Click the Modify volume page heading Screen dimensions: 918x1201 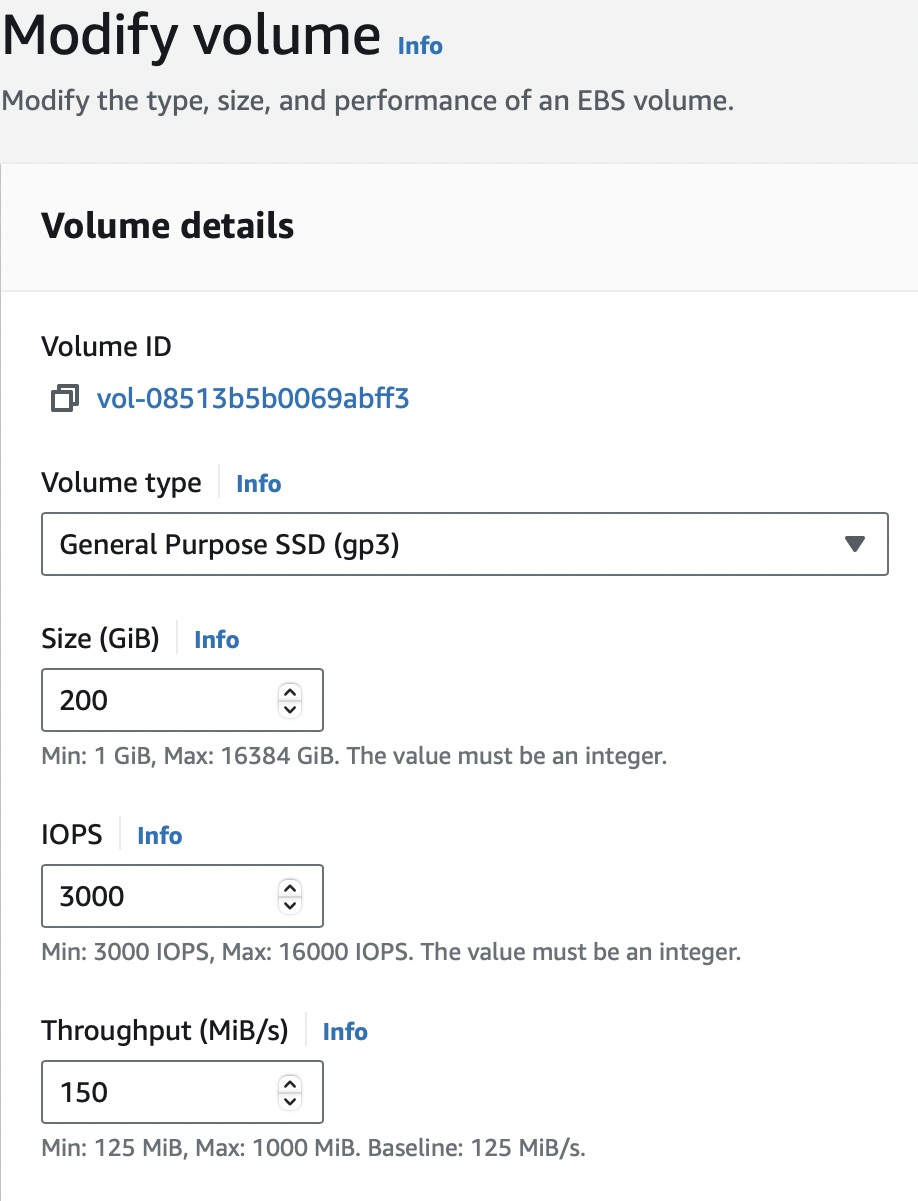(192, 38)
